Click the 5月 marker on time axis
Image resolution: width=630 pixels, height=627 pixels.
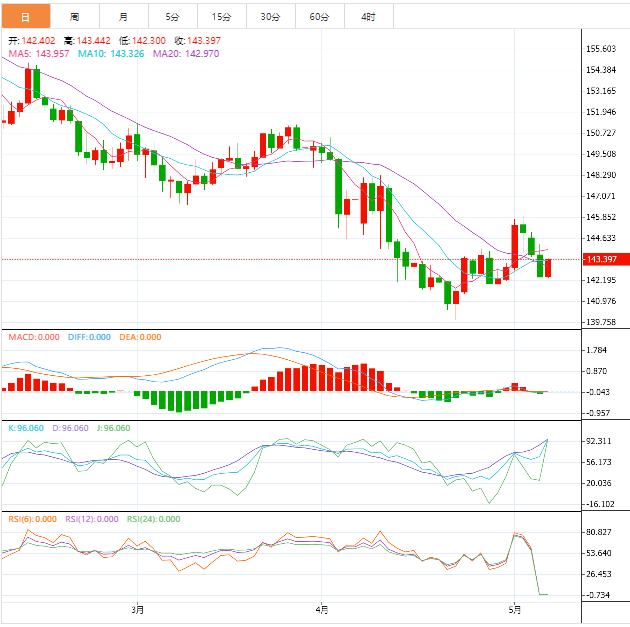[513, 608]
